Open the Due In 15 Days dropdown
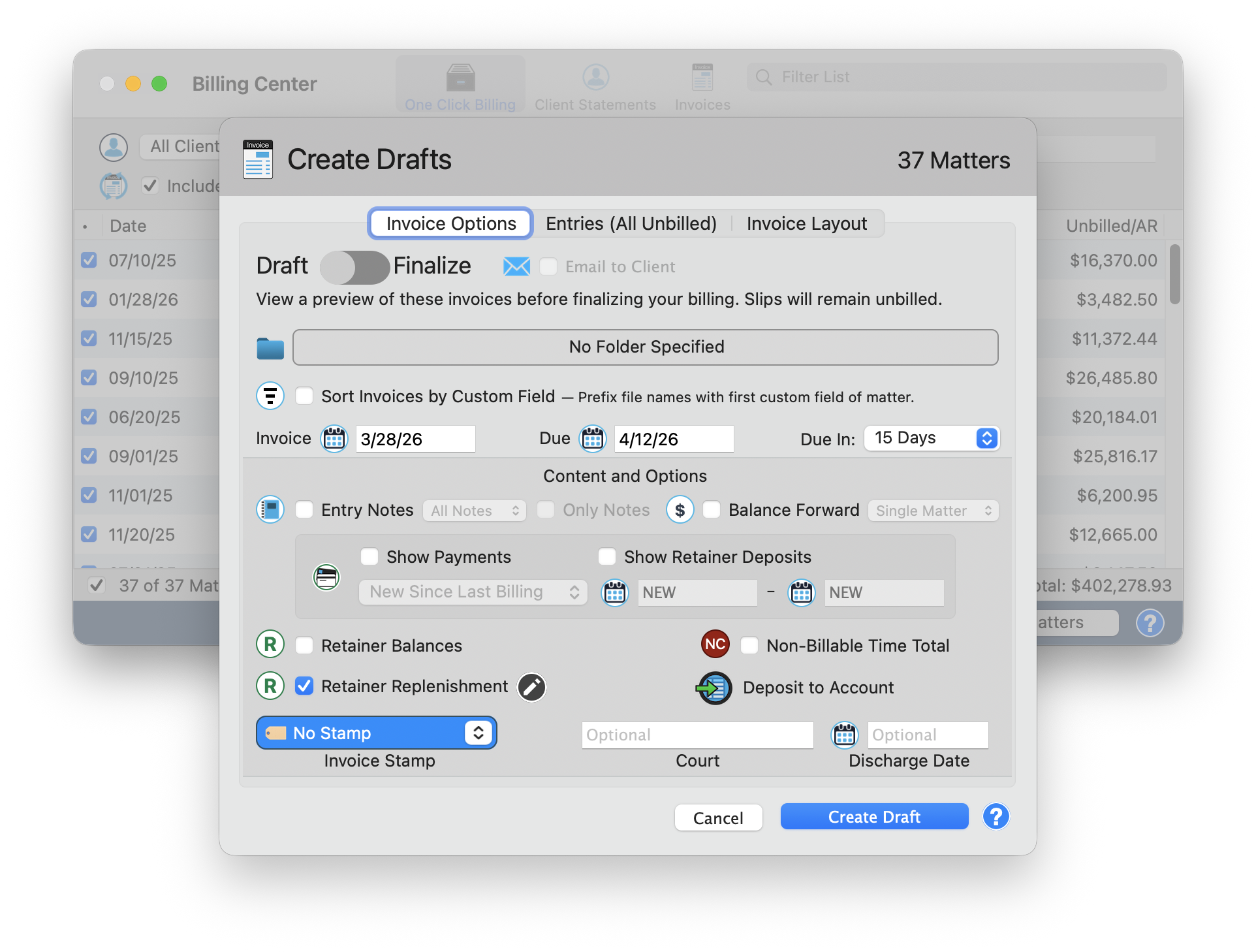Image resolution: width=1256 pixels, height=952 pixels. pos(932,438)
